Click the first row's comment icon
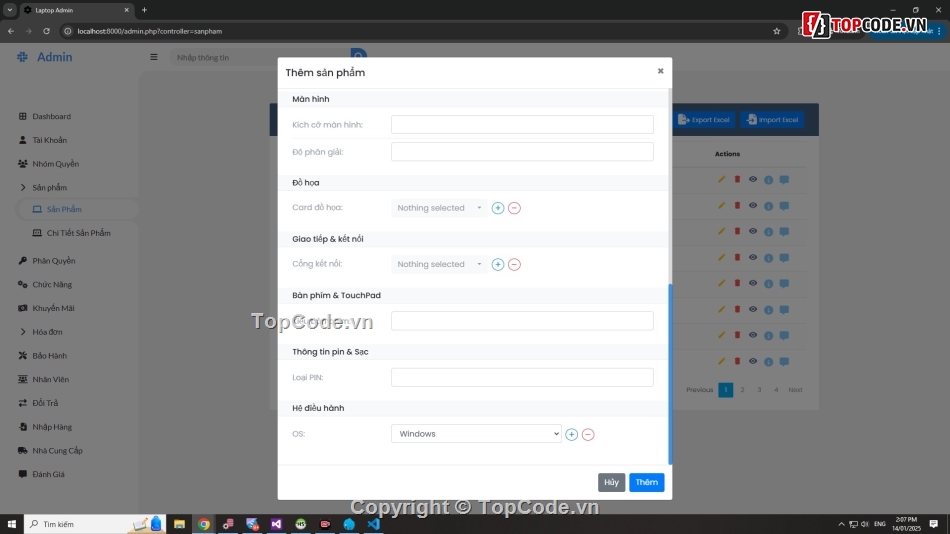Screen dimensions: 950x534 click(784, 180)
